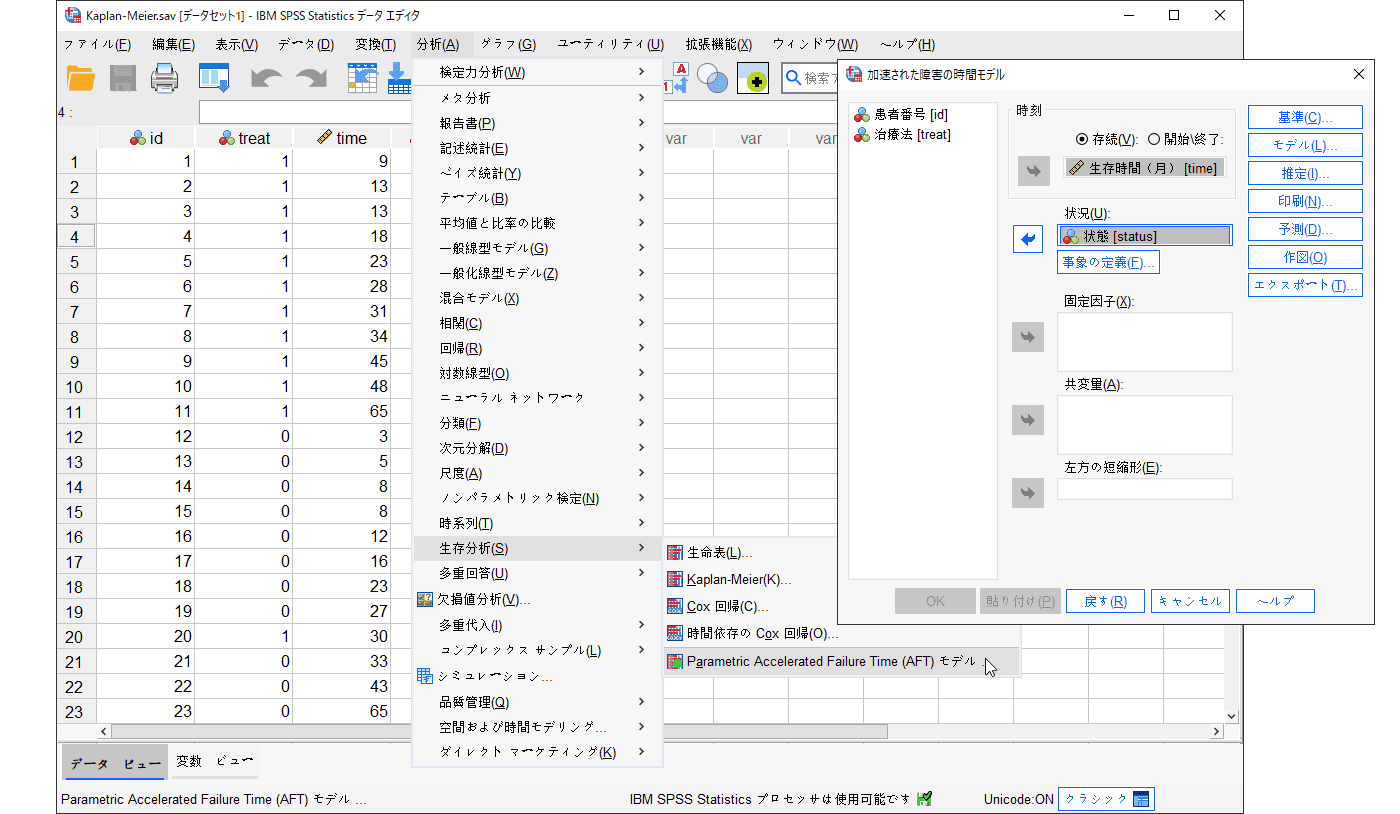Viewport: 1400px width, 814px height.
Task: Click the blue arrow beside the 状況 field
Action: (1028, 239)
